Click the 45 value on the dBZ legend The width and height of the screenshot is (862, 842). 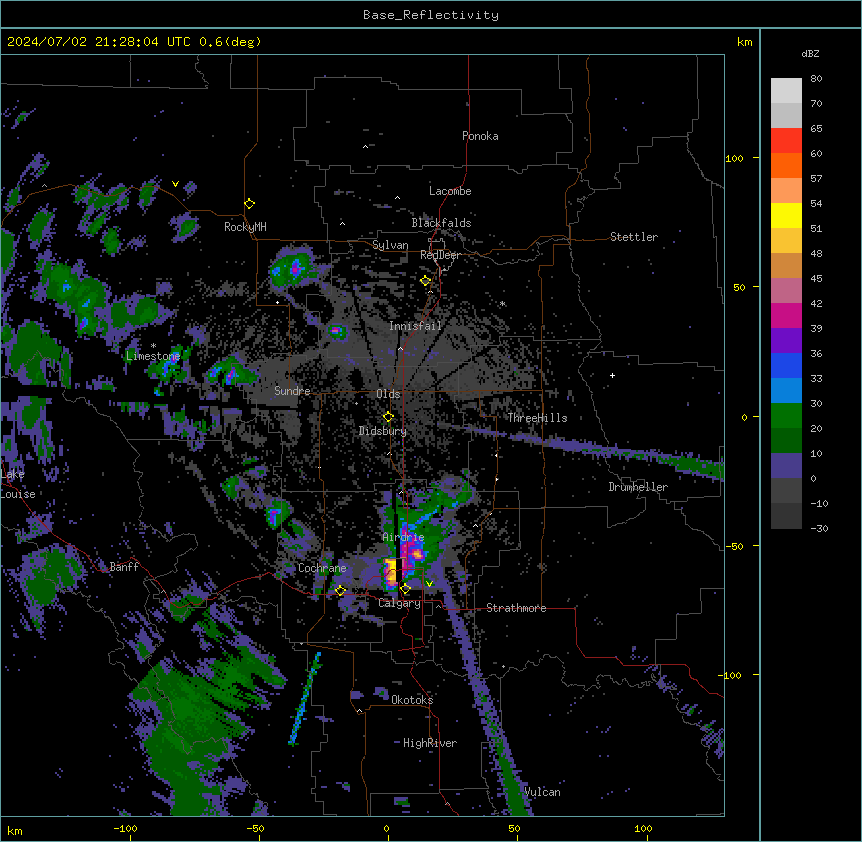coord(816,279)
